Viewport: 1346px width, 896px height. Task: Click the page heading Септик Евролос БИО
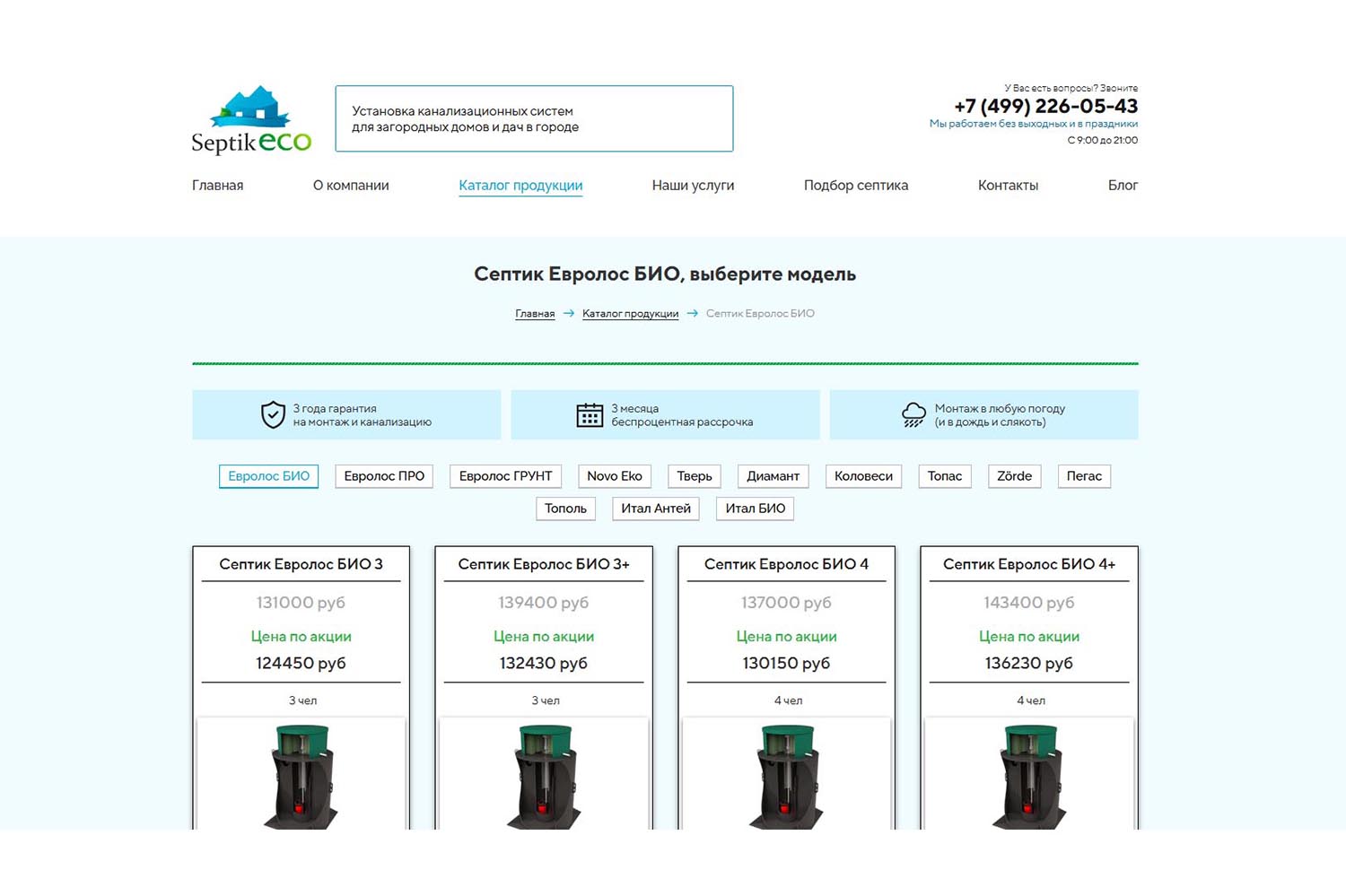click(x=665, y=274)
